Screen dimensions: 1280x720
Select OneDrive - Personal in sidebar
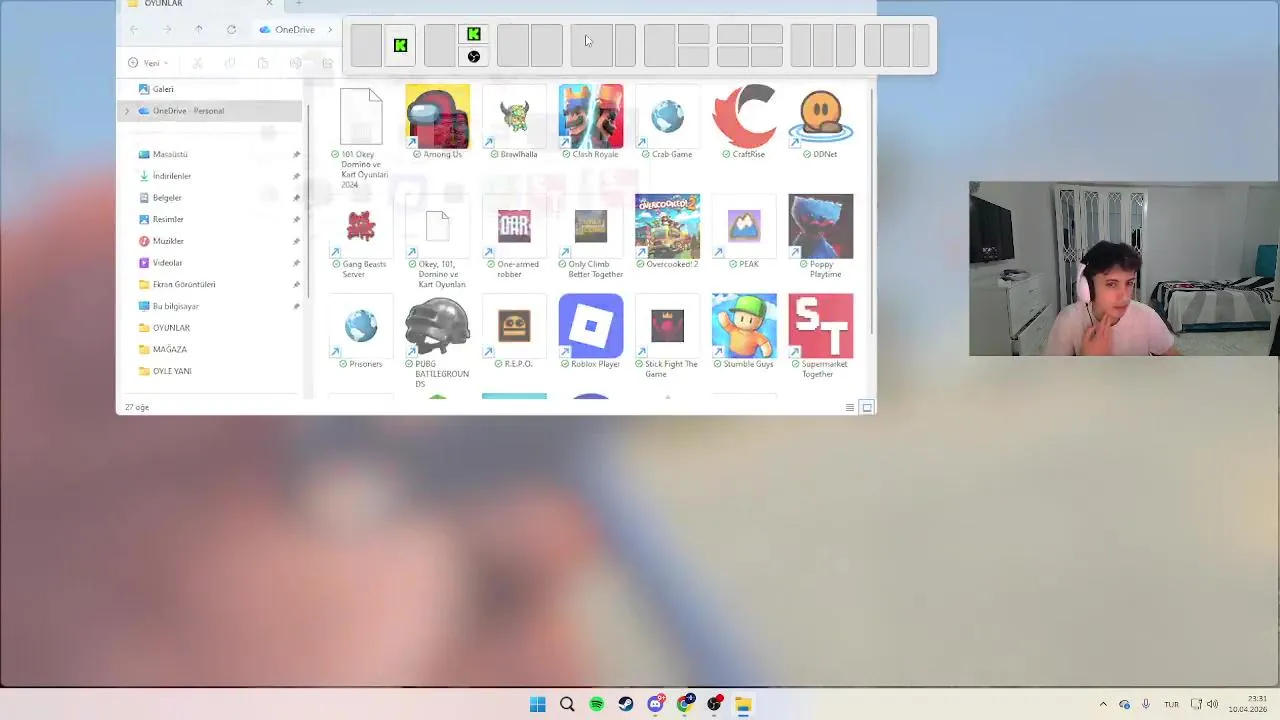tap(210, 111)
